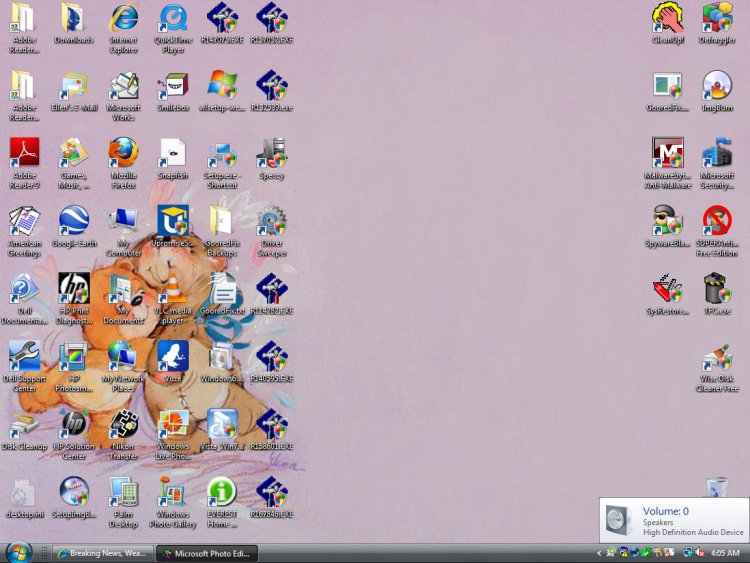This screenshot has height=563, width=750.
Task: Launch Nikon Transfer shortcut
Action: (123, 435)
